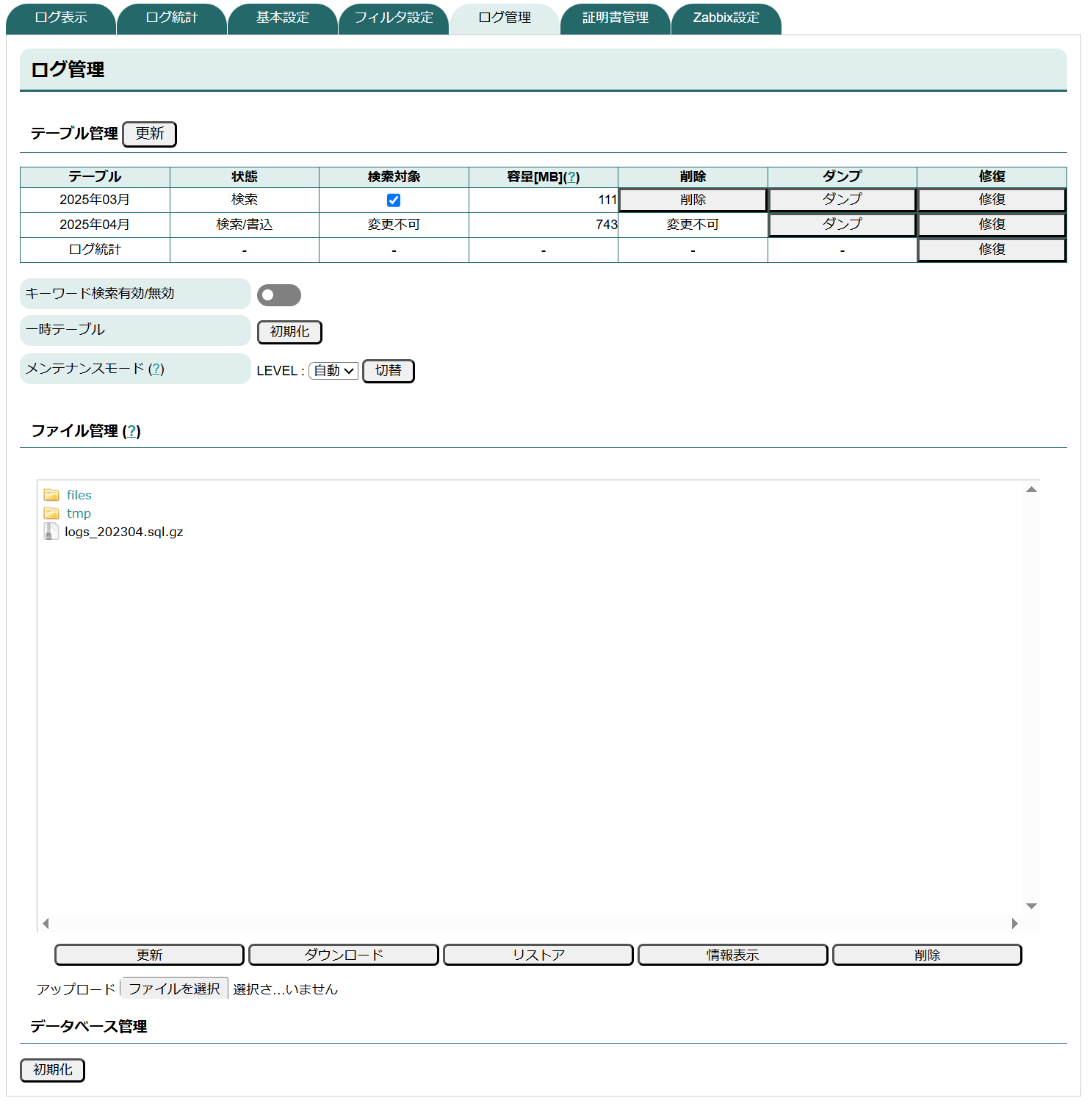Delete the 2025年03月 table
This screenshot has width=1090, height=1120.
(693, 200)
